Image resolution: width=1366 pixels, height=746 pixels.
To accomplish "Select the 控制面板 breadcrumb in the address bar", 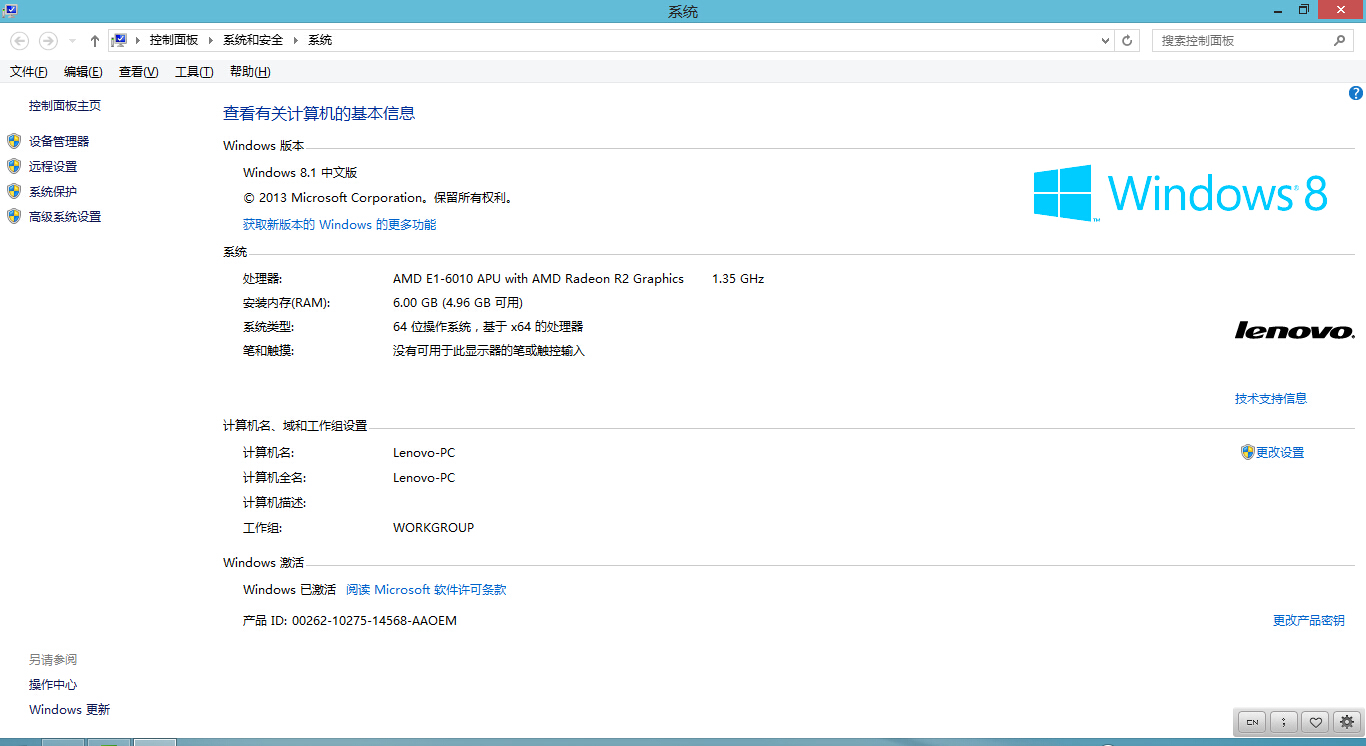I will click(x=174, y=40).
